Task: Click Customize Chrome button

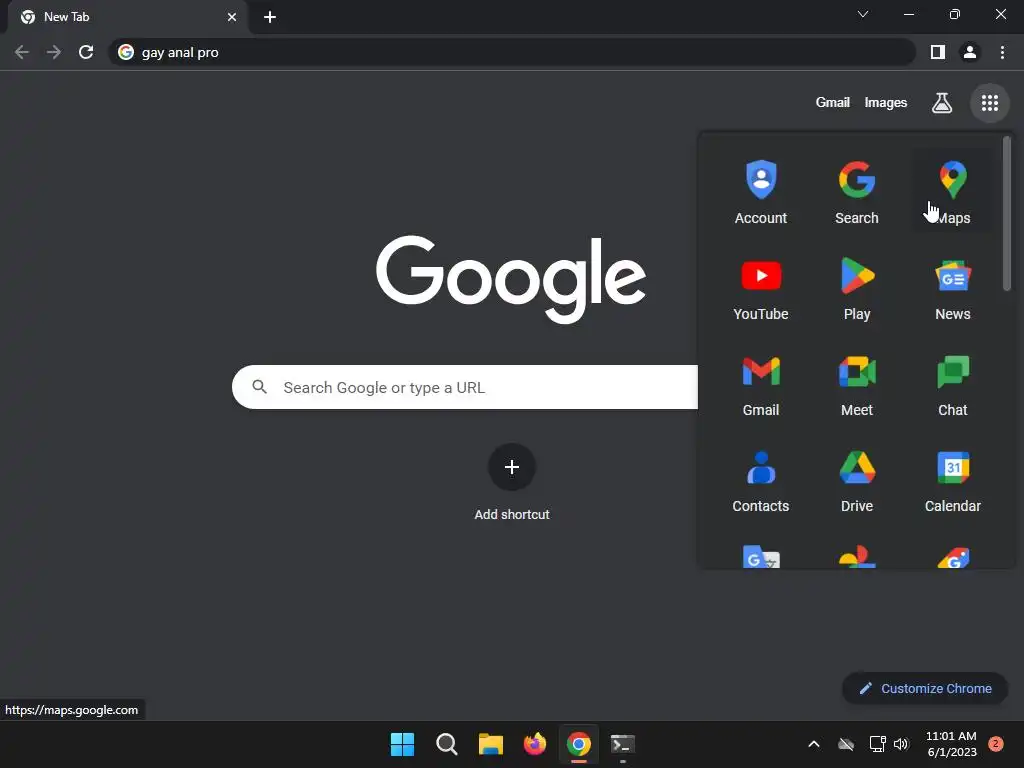Action: pos(925,688)
